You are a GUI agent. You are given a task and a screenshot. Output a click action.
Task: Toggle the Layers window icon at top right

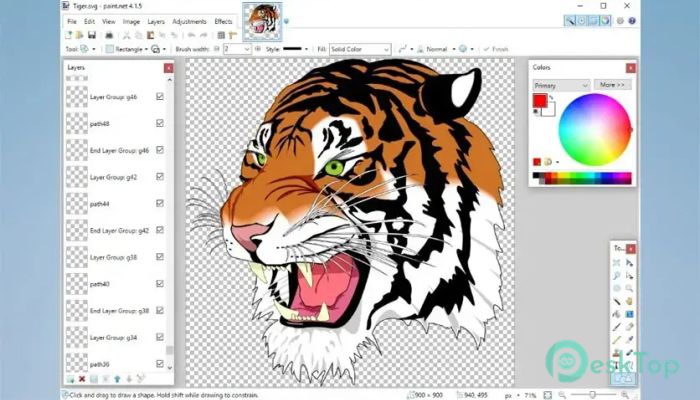click(593, 21)
